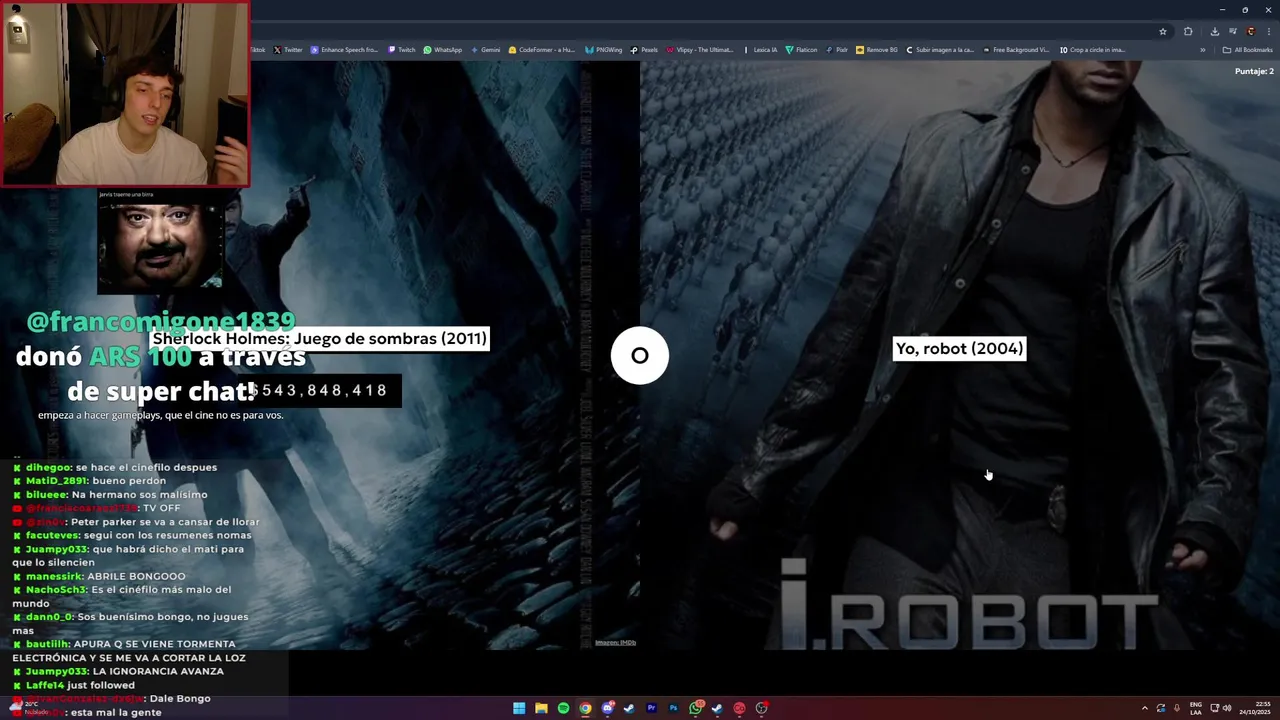This screenshot has height=720, width=1280.
Task: Open the PNGWing bookmark
Action: click(604, 49)
